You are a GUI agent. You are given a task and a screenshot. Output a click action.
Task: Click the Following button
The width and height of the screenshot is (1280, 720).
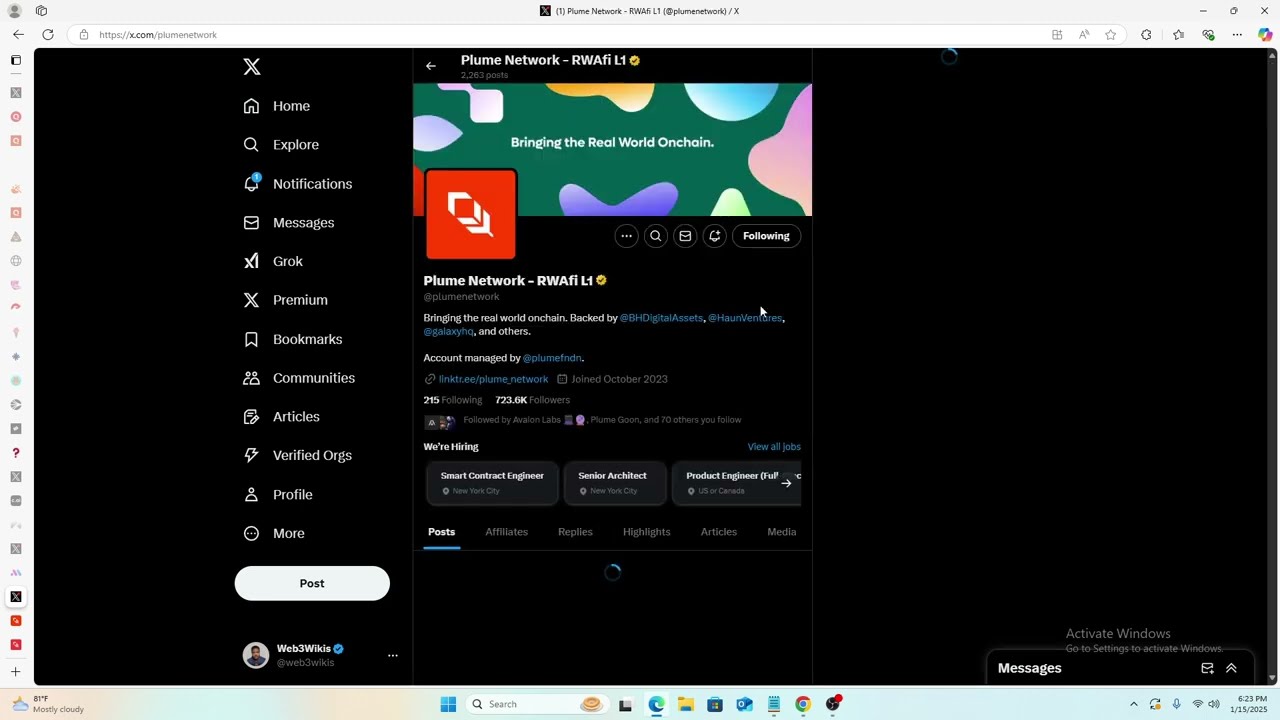pyautogui.click(x=766, y=236)
